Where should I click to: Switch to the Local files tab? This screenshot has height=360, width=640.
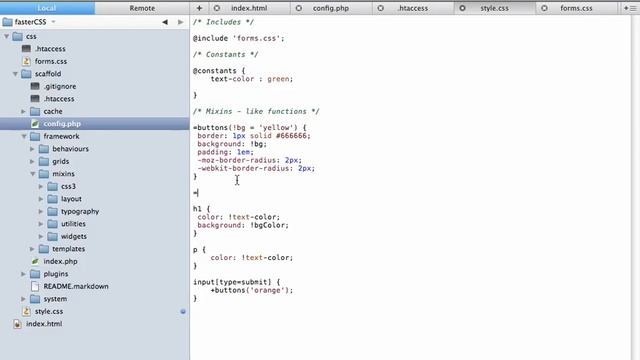coord(47,8)
